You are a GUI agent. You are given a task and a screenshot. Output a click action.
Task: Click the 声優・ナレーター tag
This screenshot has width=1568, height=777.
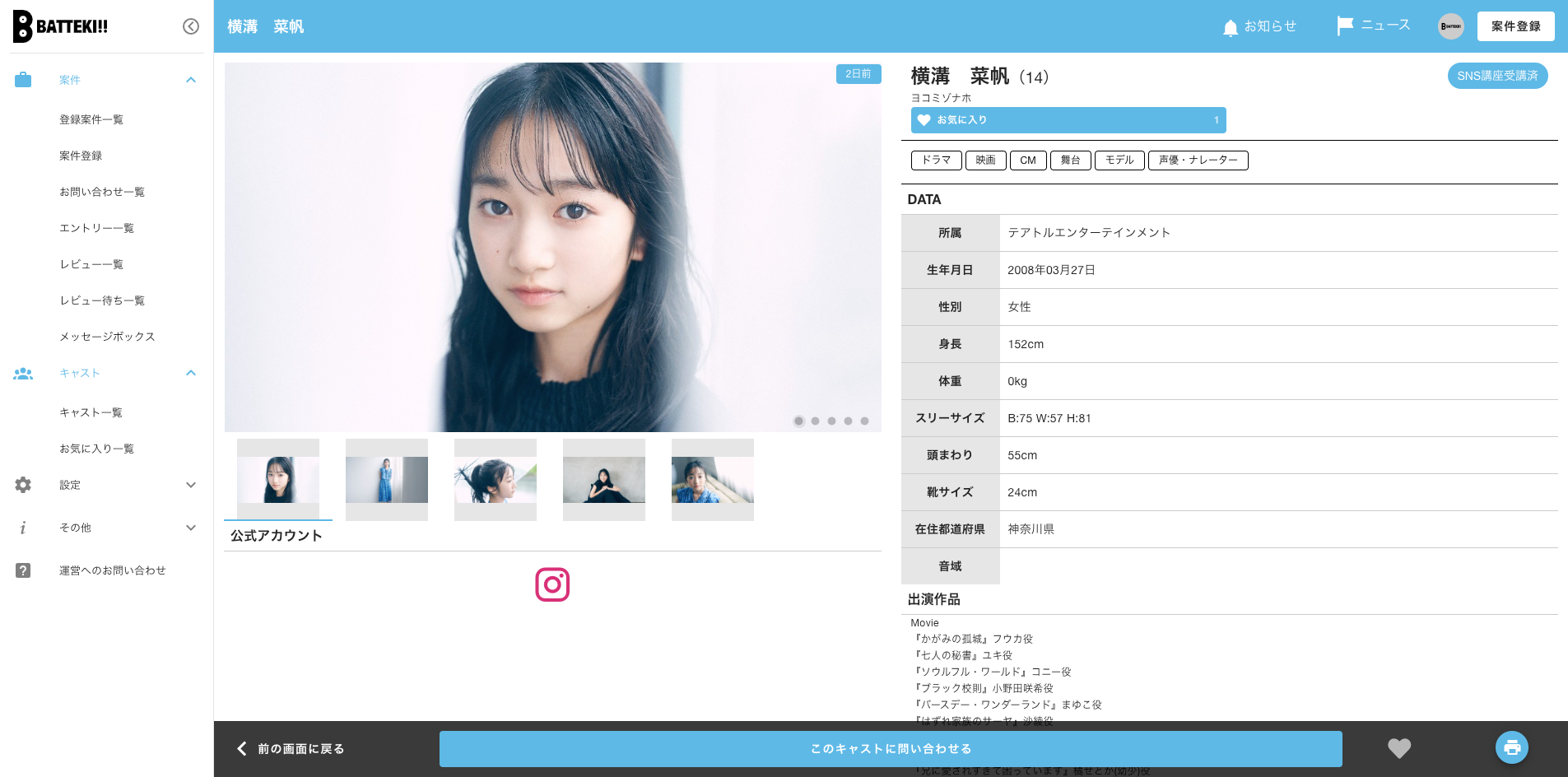1198,161
